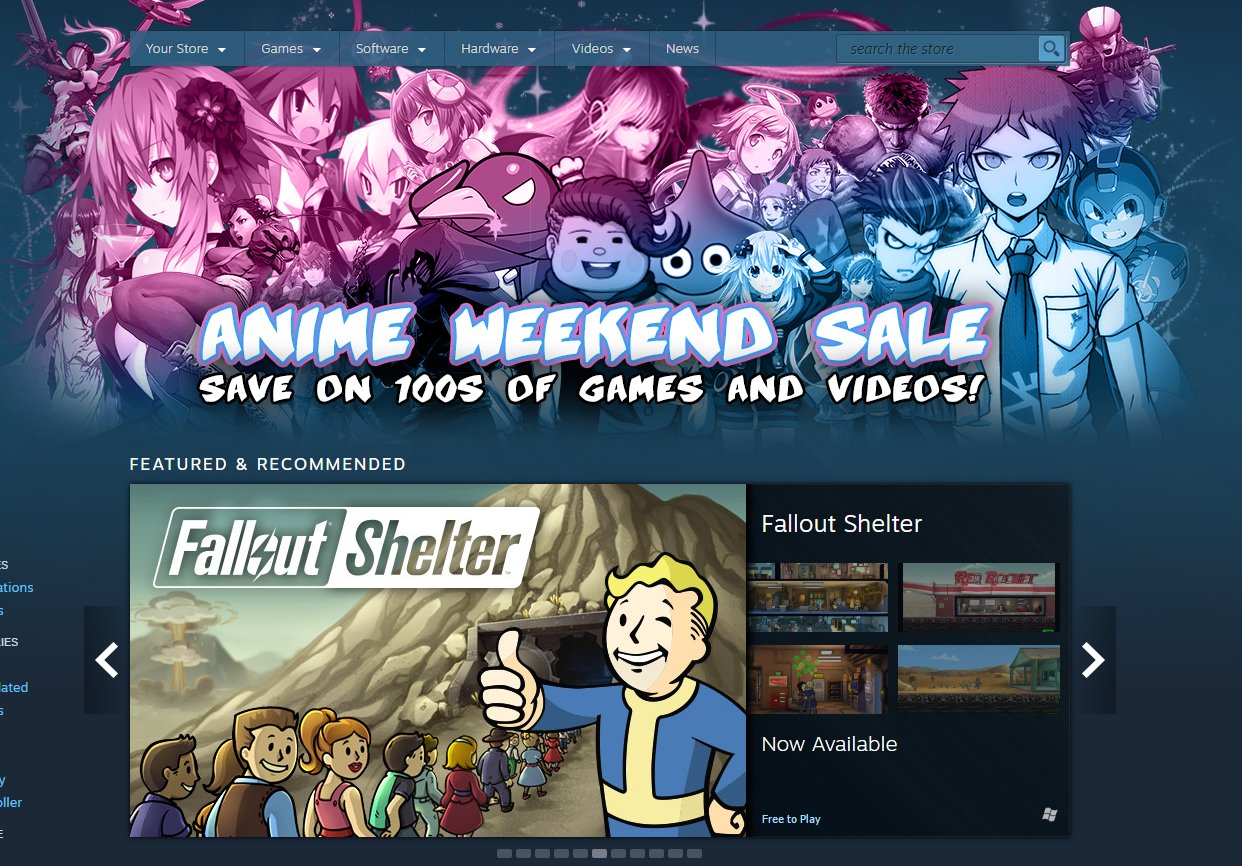Click the Fallout Shelter main capsule image
Viewport: 1242px width, 866px height.
pos(438,660)
